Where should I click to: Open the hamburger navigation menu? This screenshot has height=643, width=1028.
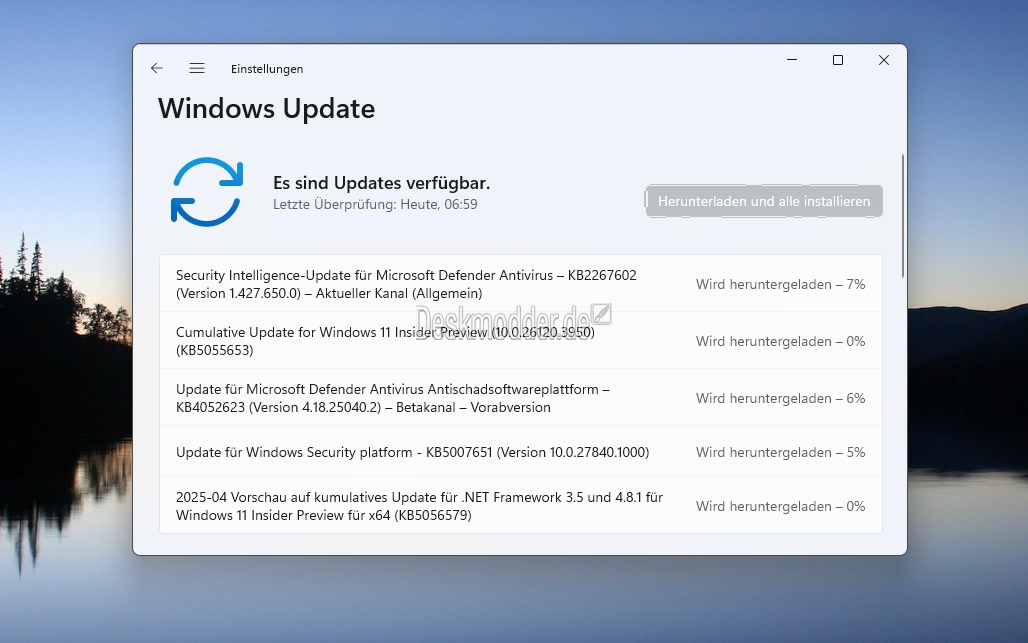tap(197, 68)
